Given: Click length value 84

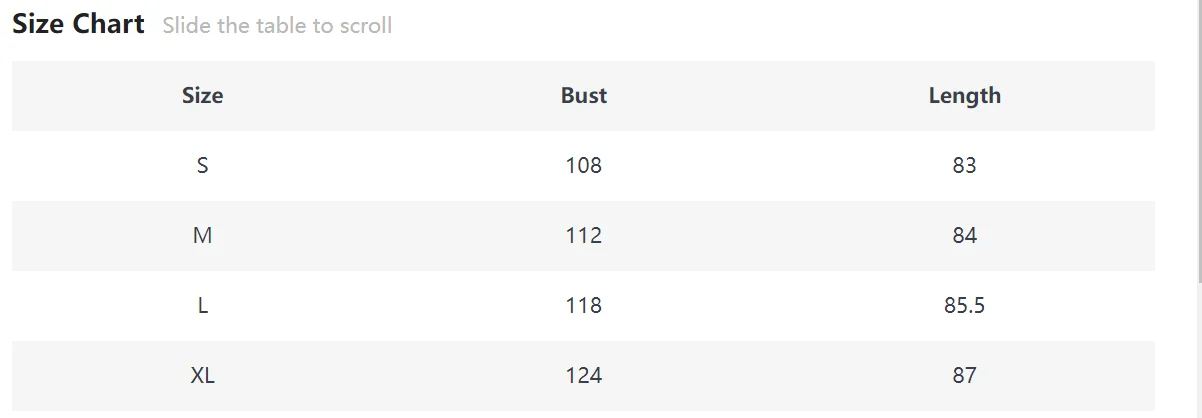Looking at the screenshot, I should (964, 236).
